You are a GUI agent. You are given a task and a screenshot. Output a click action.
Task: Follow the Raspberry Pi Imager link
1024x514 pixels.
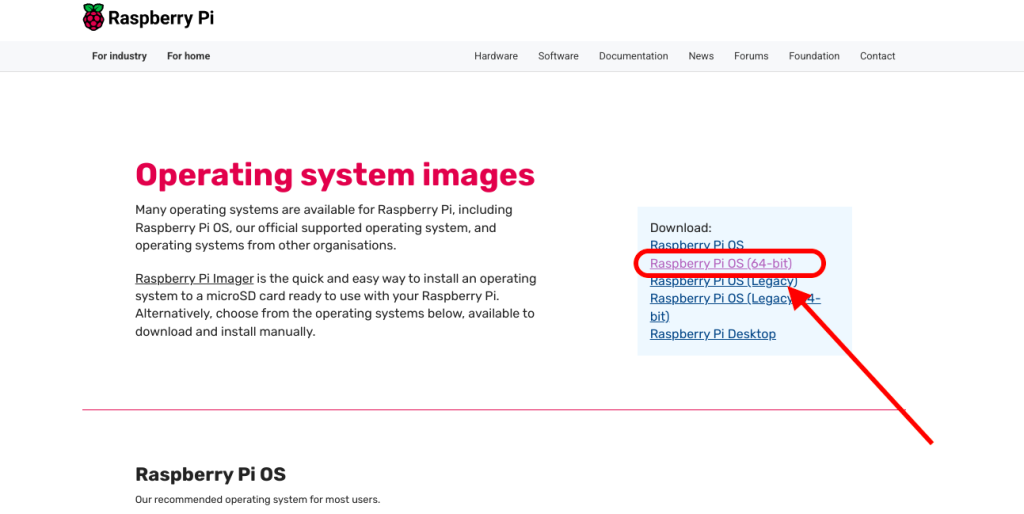pyautogui.click(x=195, y=279)
